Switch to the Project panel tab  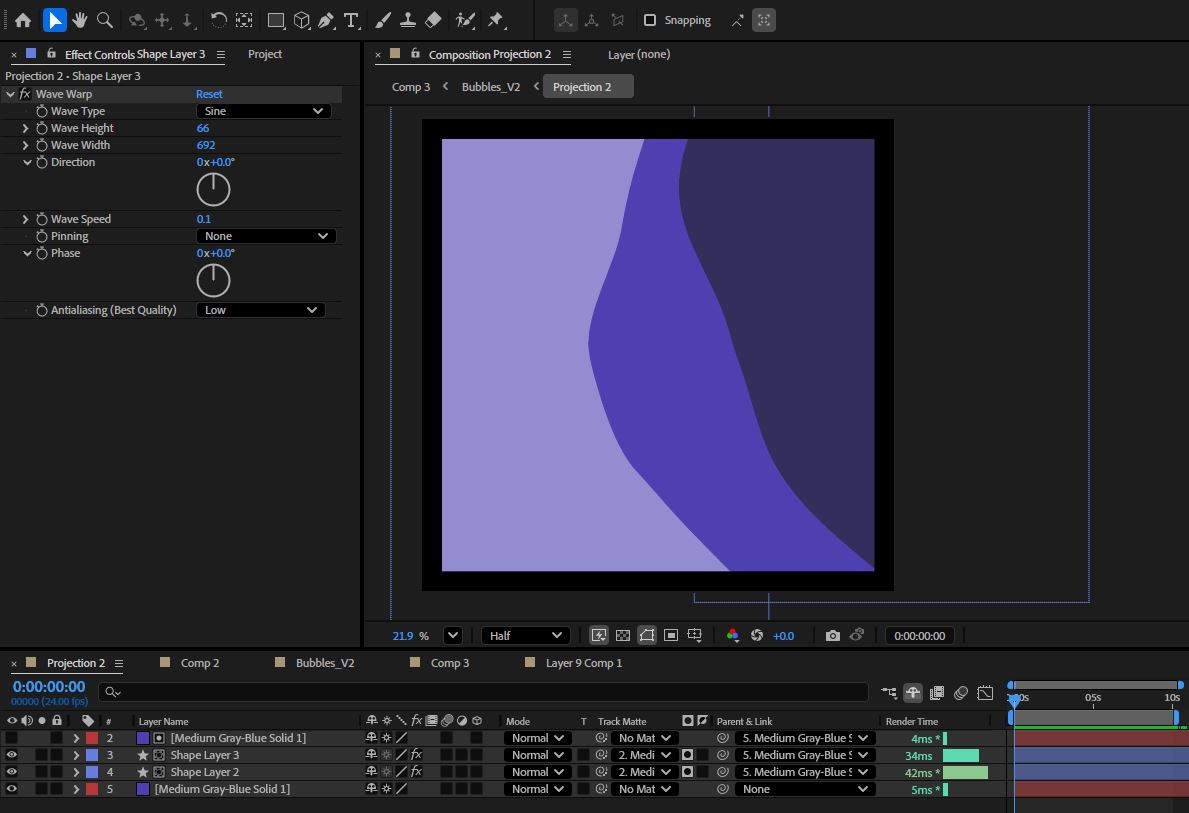pyautogui.click(x=265, y=54)
